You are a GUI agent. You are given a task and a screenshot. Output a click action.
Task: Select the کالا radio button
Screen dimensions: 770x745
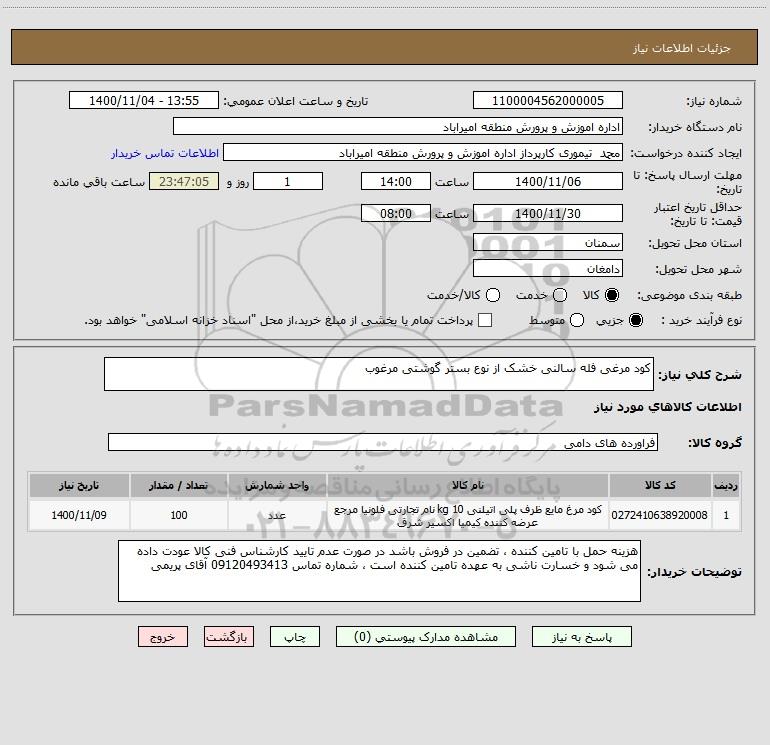tap(611, 295)
